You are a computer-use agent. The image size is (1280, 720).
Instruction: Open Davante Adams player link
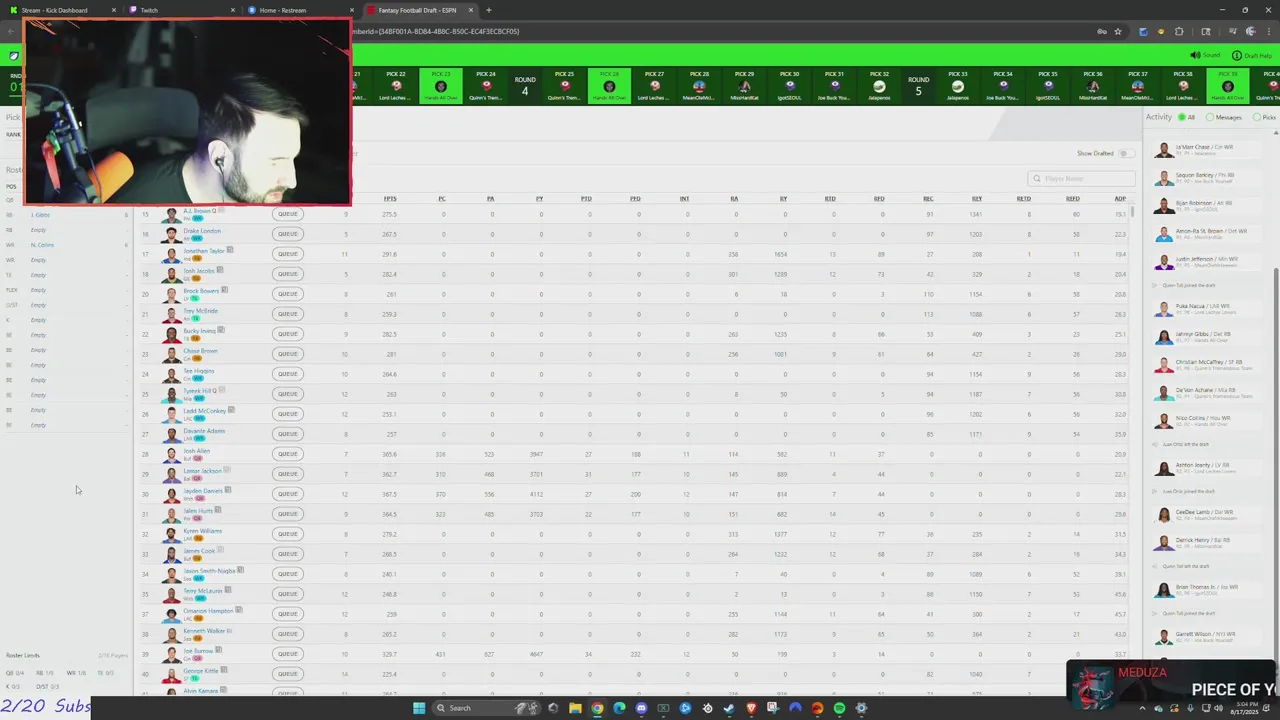[x=204, y=431]
